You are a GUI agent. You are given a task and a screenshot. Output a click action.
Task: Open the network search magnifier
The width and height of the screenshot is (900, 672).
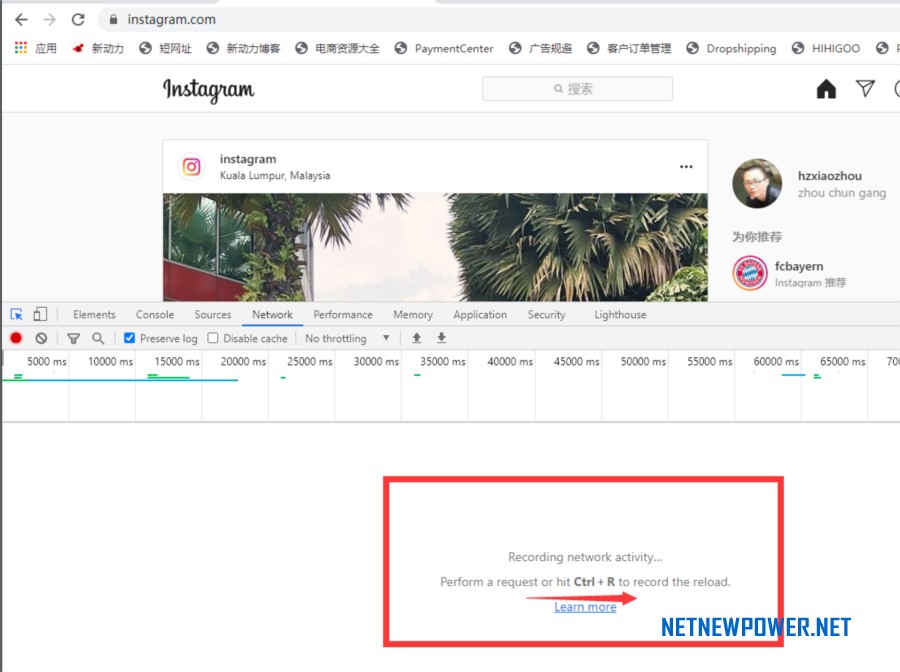tap(98, 338)
